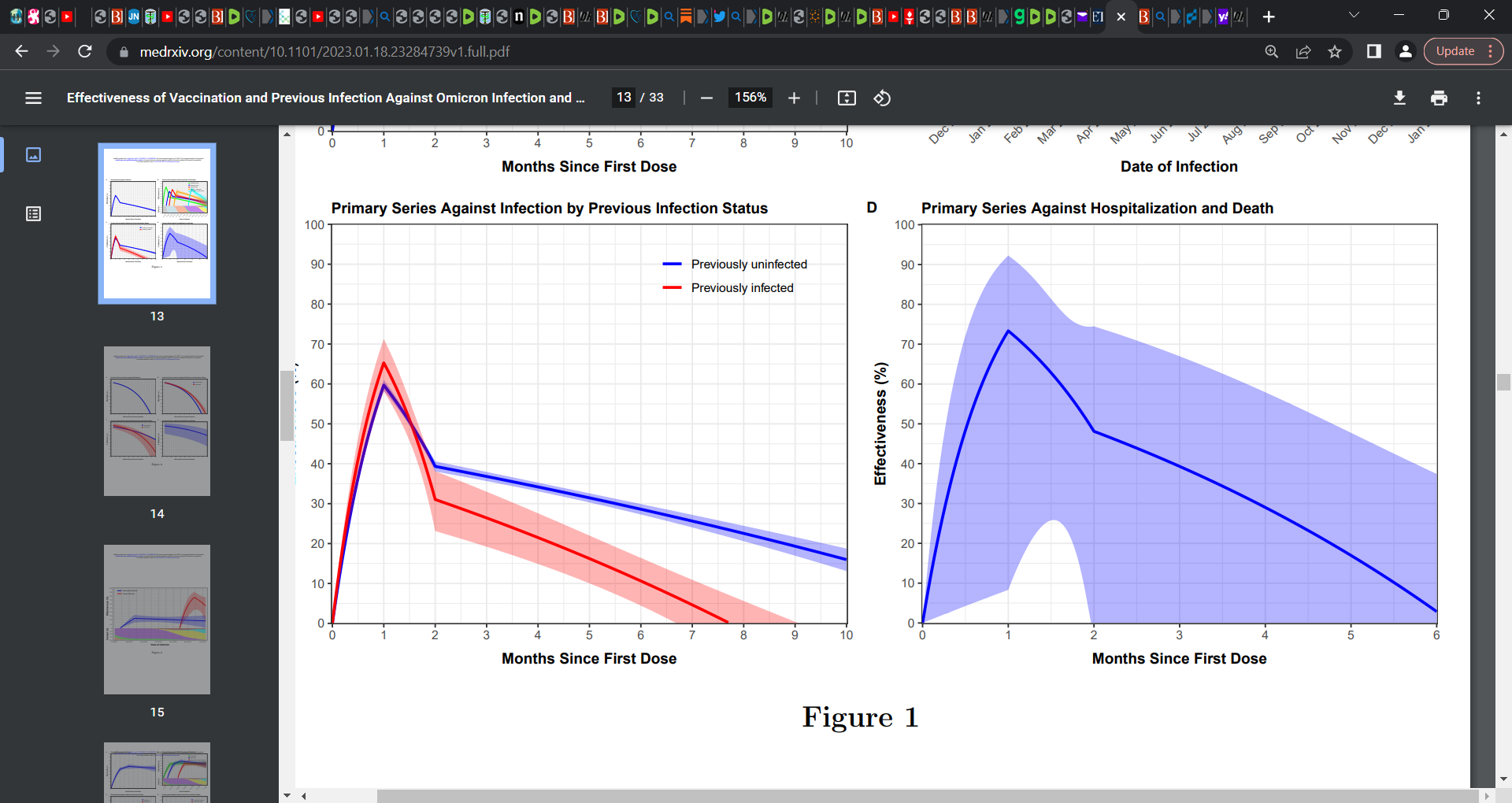Open the browser side panel
Viewport: 1512px width, 803px height.
pos(1373,51)
